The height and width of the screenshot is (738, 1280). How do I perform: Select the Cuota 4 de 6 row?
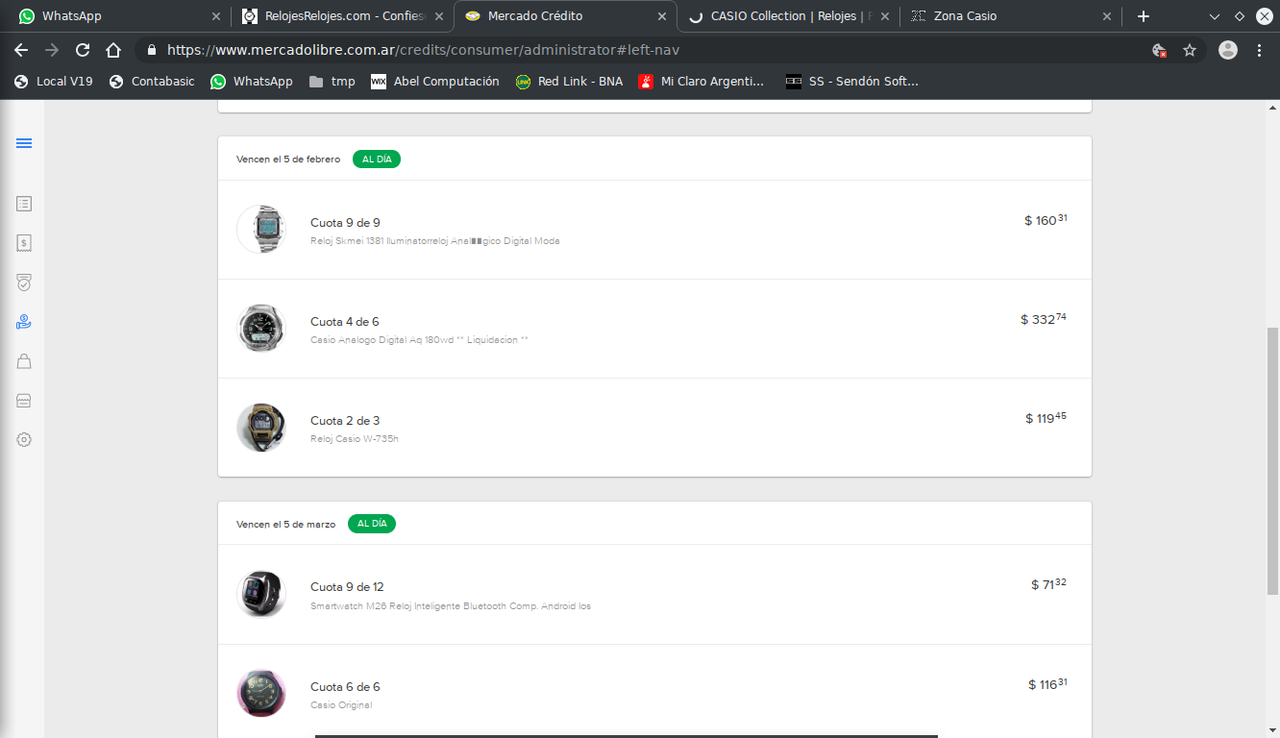655,329
